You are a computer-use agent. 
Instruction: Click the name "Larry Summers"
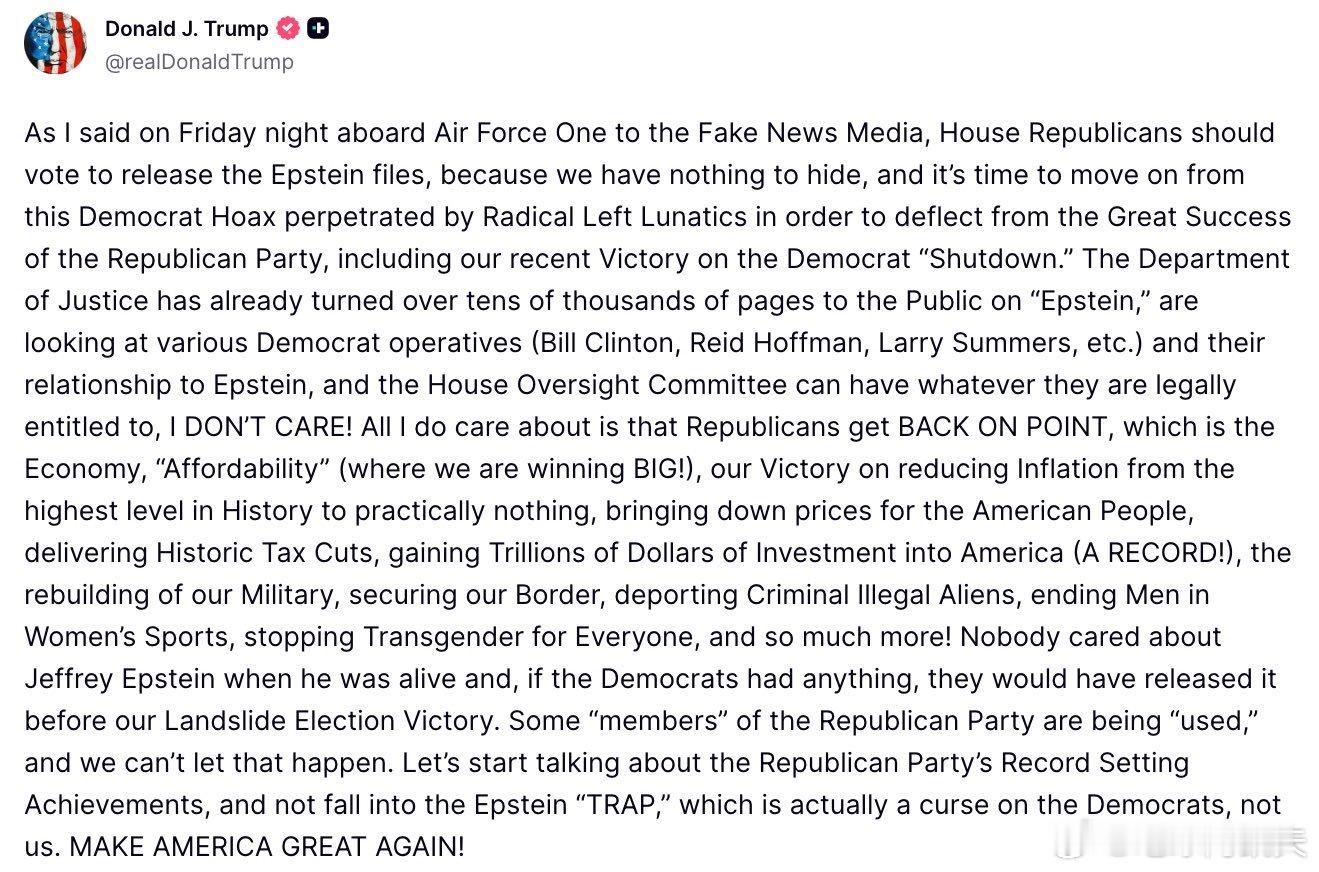coord(949,343)
